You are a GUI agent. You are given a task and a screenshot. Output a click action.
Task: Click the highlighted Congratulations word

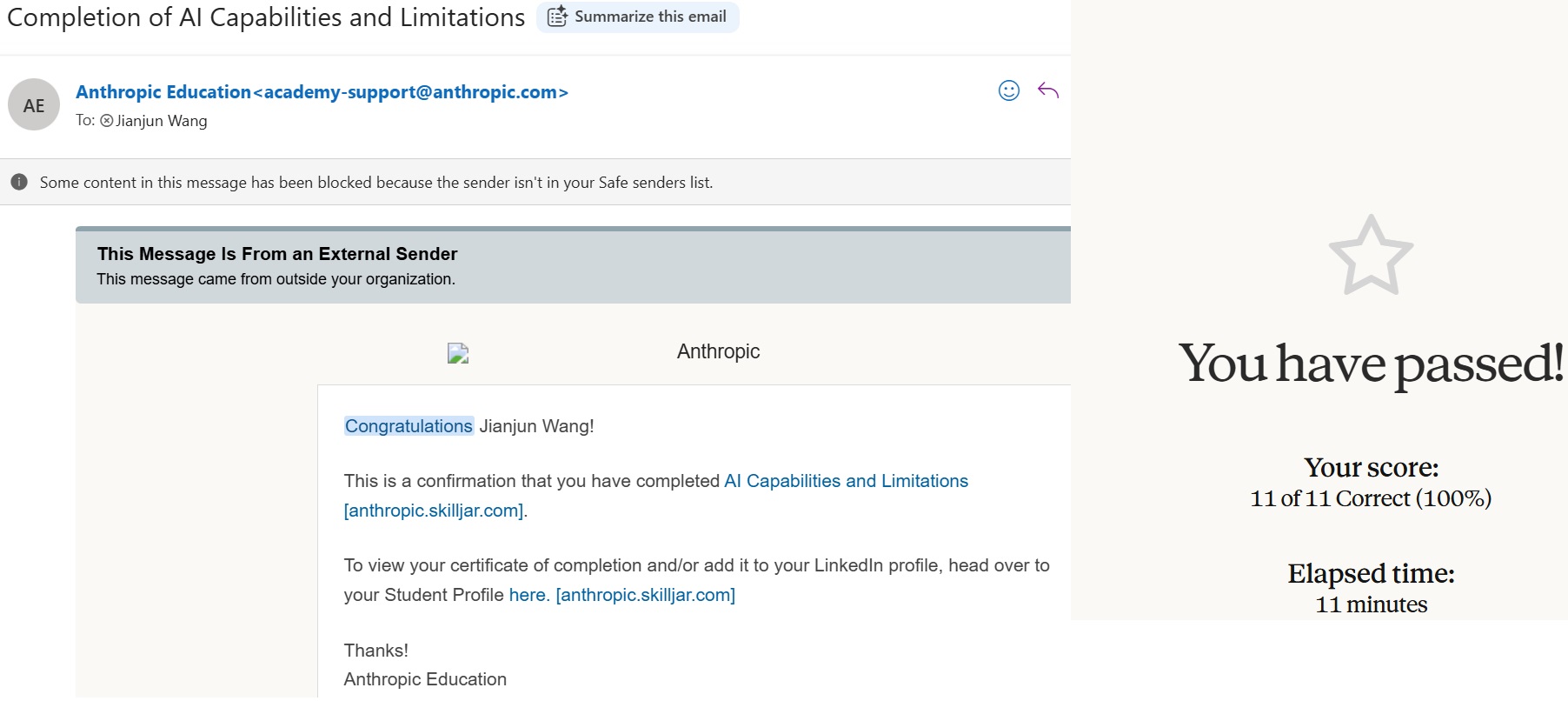point(409,426)
